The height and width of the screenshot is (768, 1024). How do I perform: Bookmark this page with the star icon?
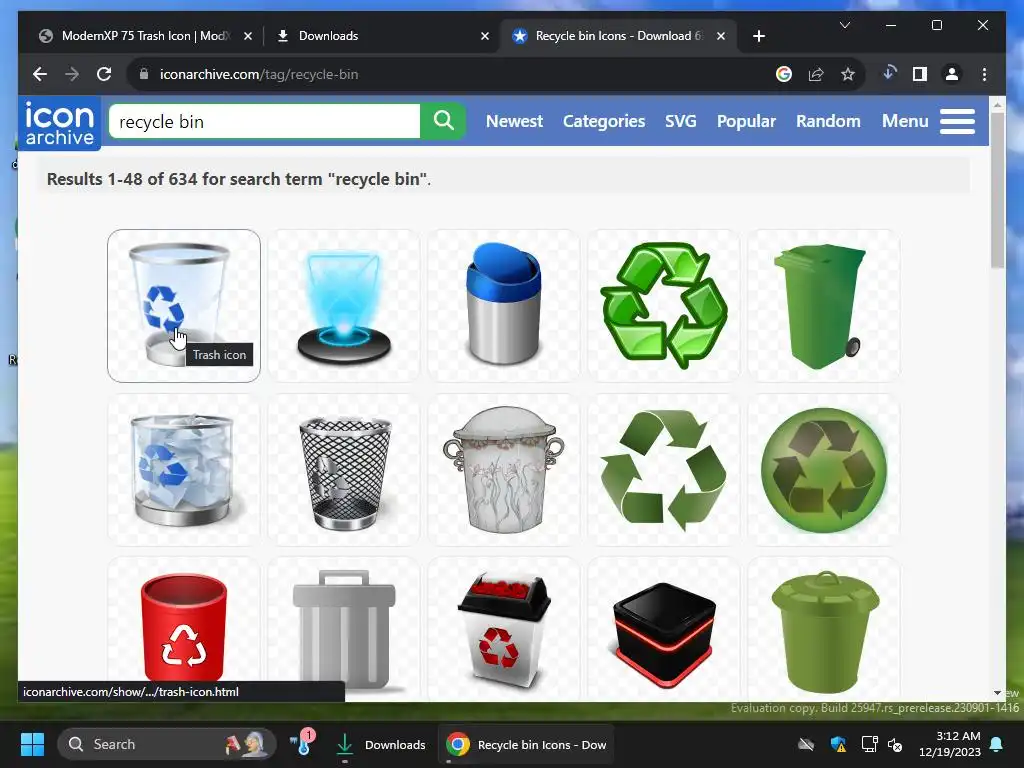848,74
